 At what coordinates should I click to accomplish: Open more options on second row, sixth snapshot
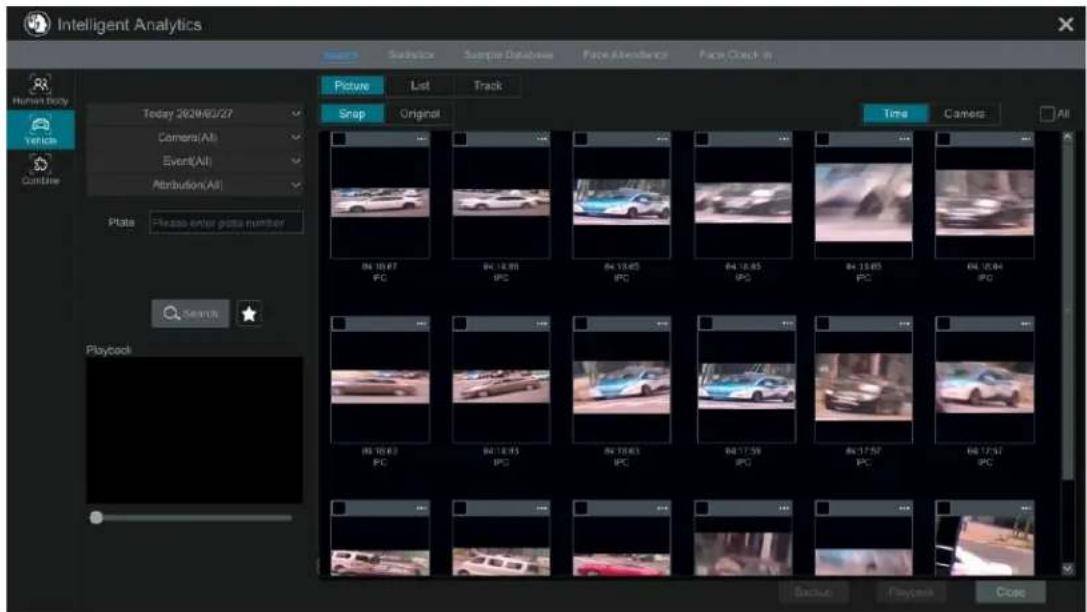[1025, 324]
